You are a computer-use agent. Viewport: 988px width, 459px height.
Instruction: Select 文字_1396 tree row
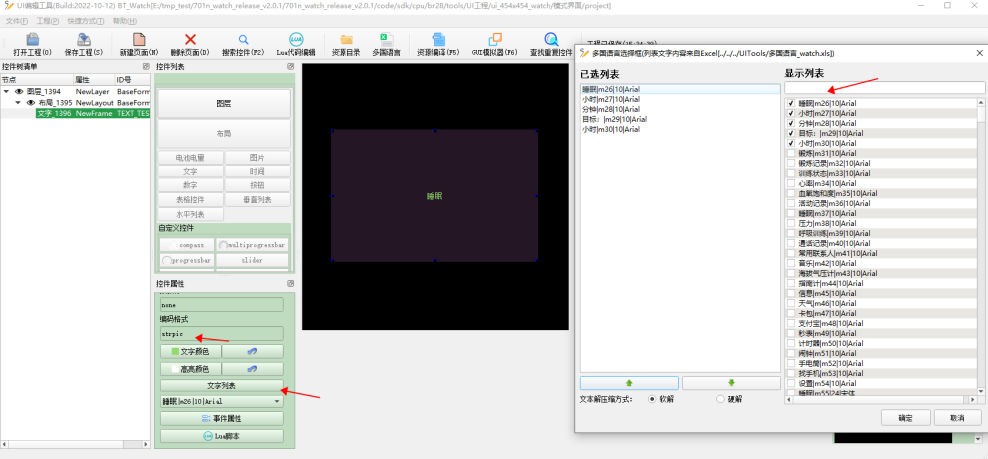75,113
